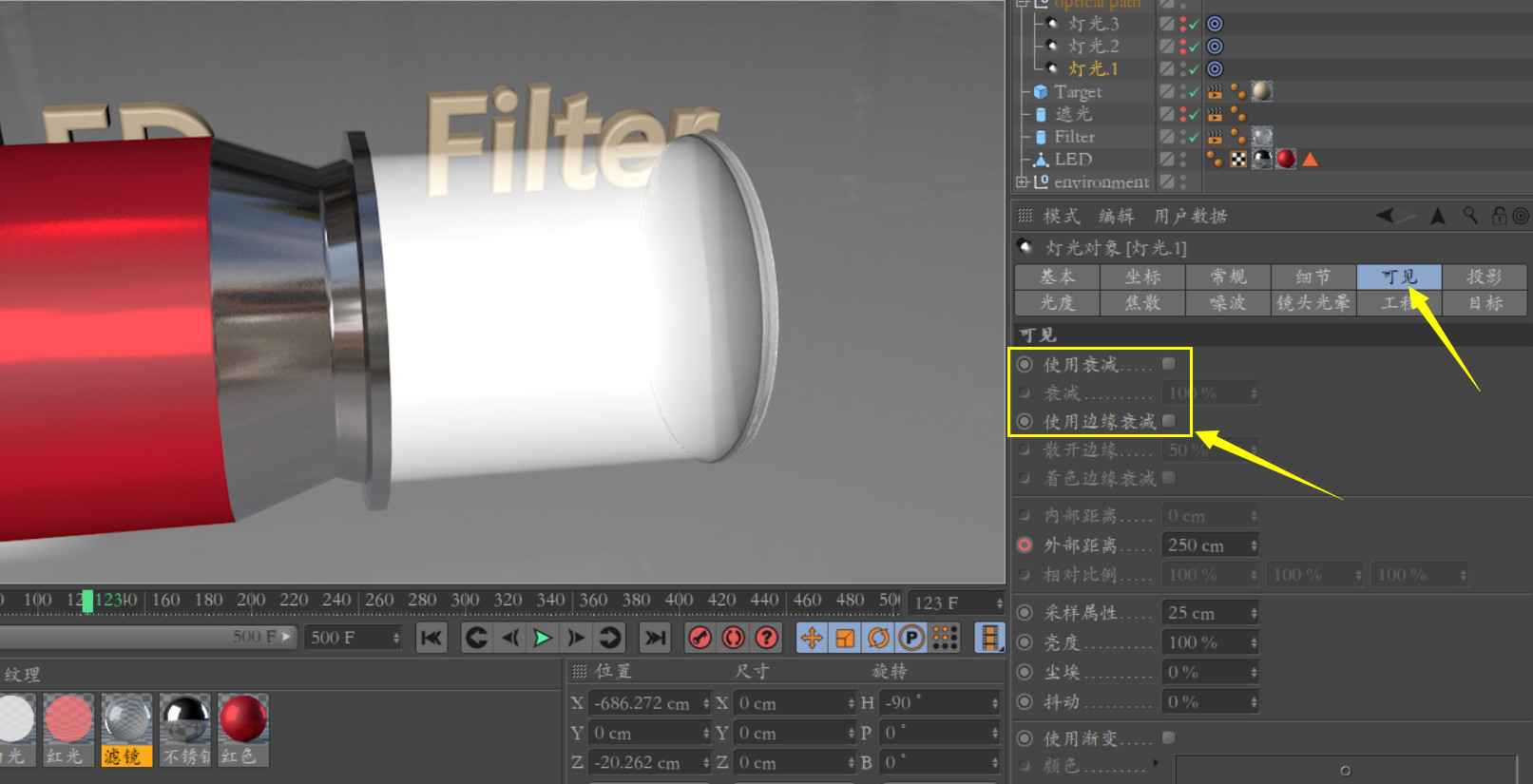Go to the previous keyframe
Viewport: 1533px width, 784px height.
tap(476, 638)
